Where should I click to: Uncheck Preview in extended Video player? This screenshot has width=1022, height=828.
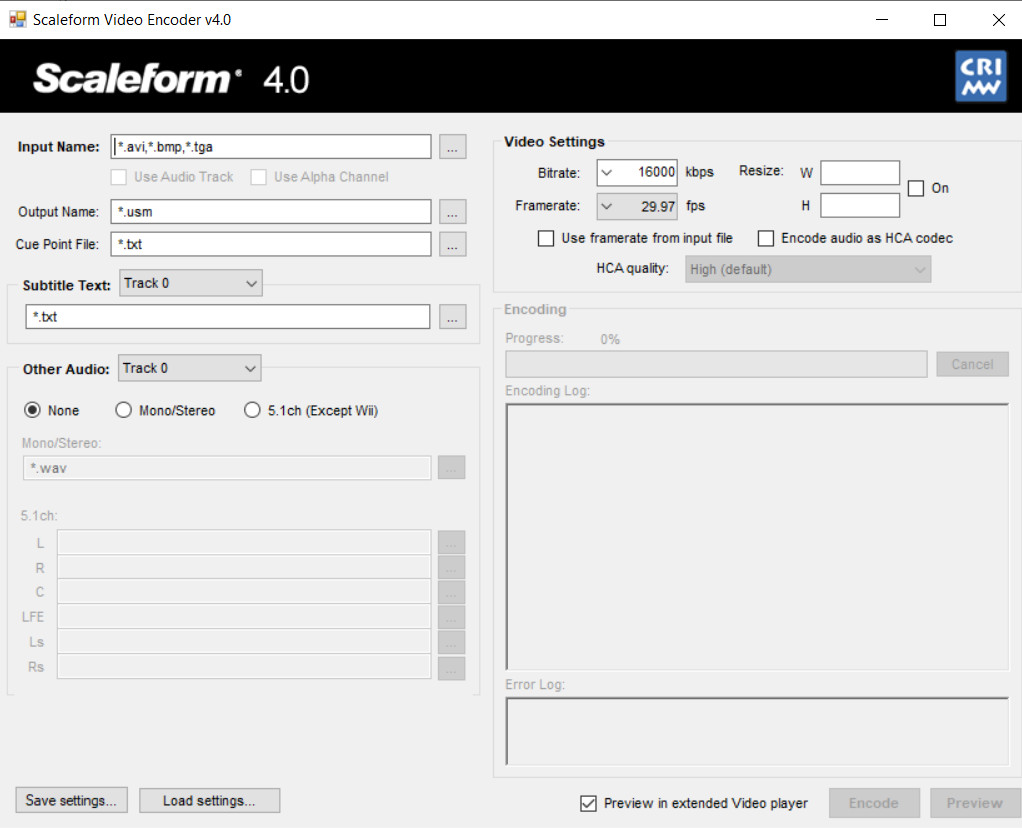click(x=588, y=804)
